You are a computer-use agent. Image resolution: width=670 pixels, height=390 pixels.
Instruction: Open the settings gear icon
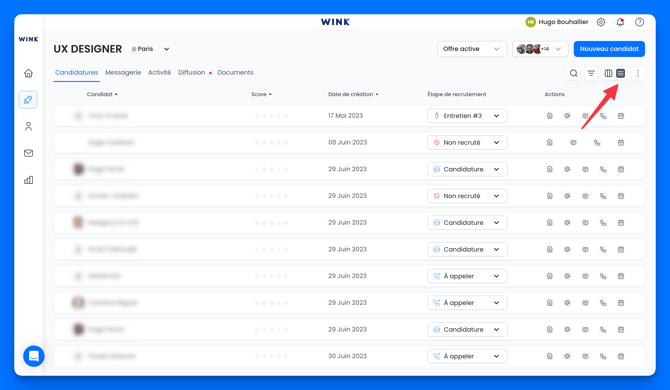[x=601, y=22]
